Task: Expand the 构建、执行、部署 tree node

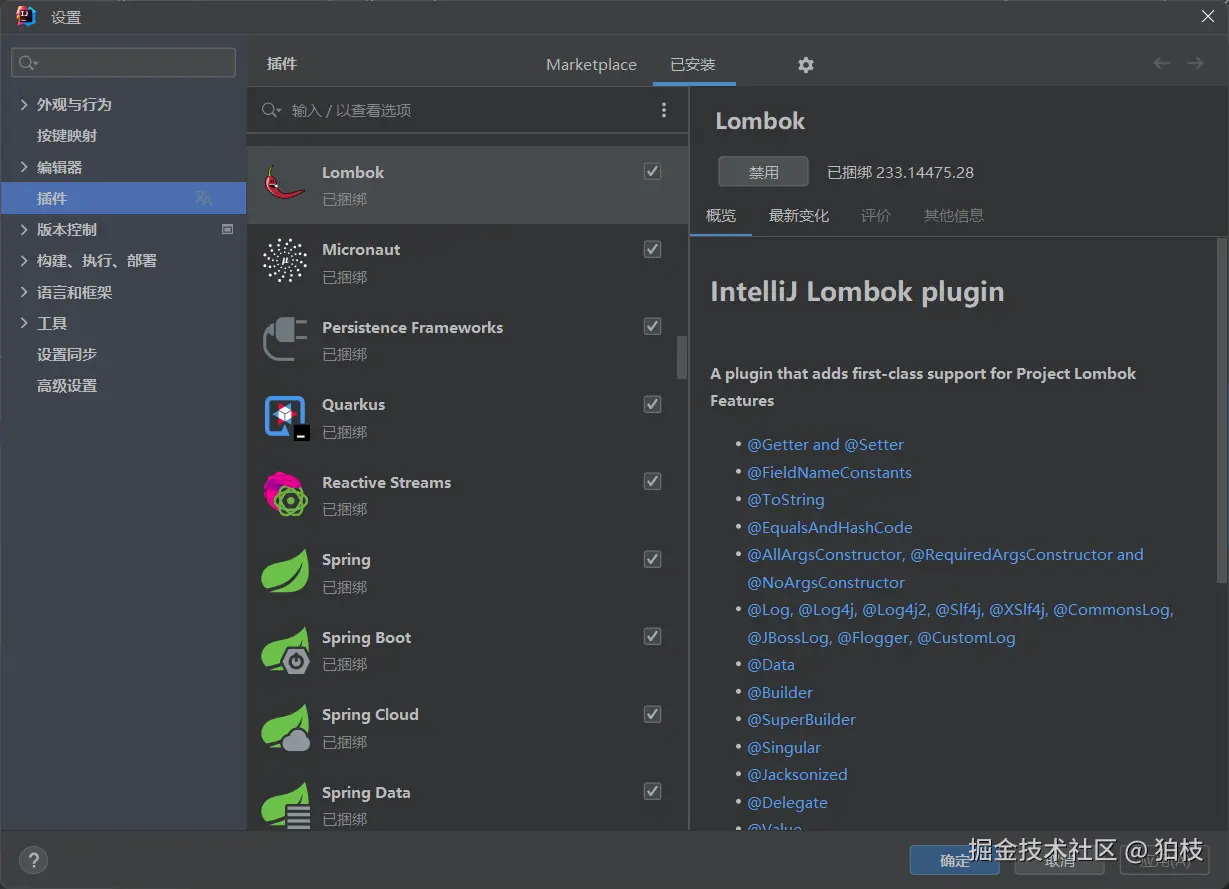Action: pyautogui.click(x=24, y=261)
